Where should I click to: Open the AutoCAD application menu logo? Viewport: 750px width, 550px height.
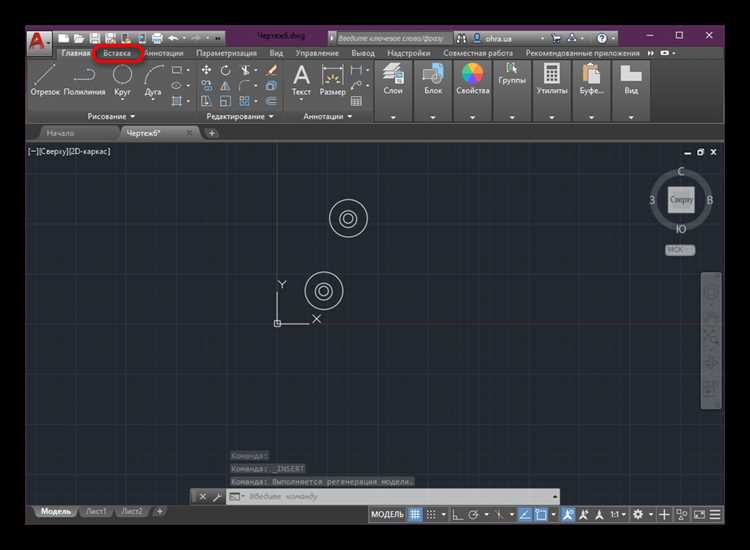coord(38,43)
